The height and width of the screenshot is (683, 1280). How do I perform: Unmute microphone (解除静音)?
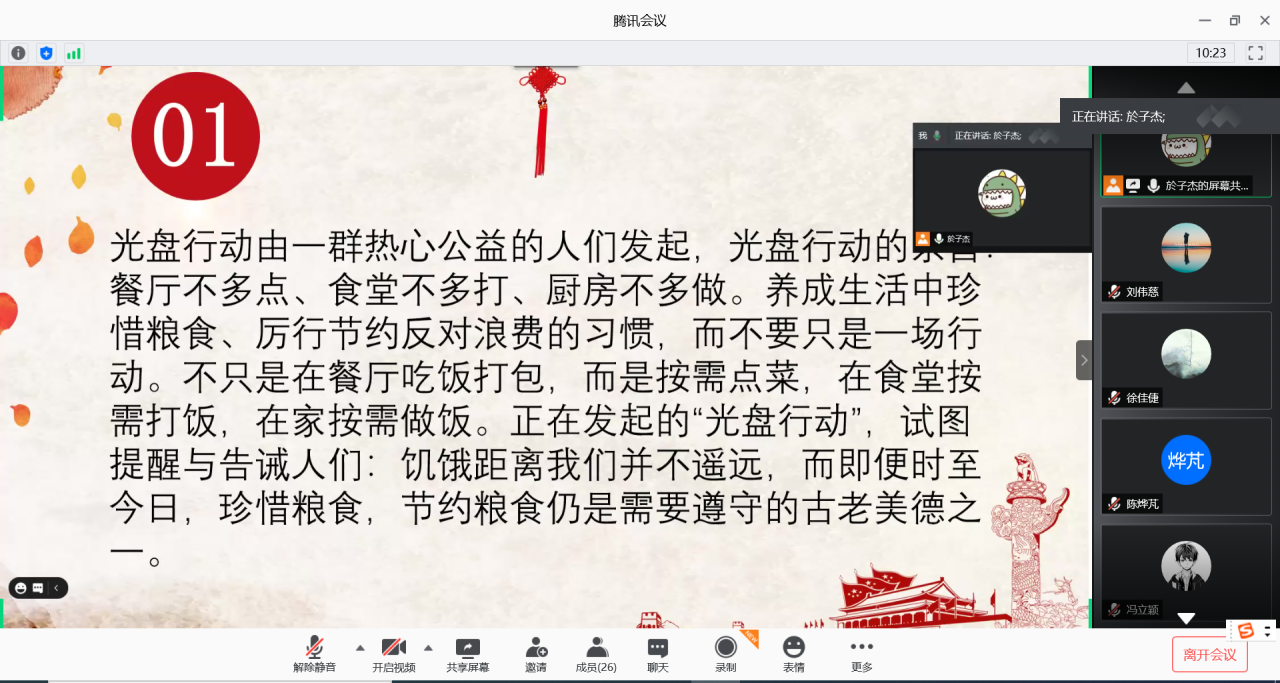coord(314,655)
